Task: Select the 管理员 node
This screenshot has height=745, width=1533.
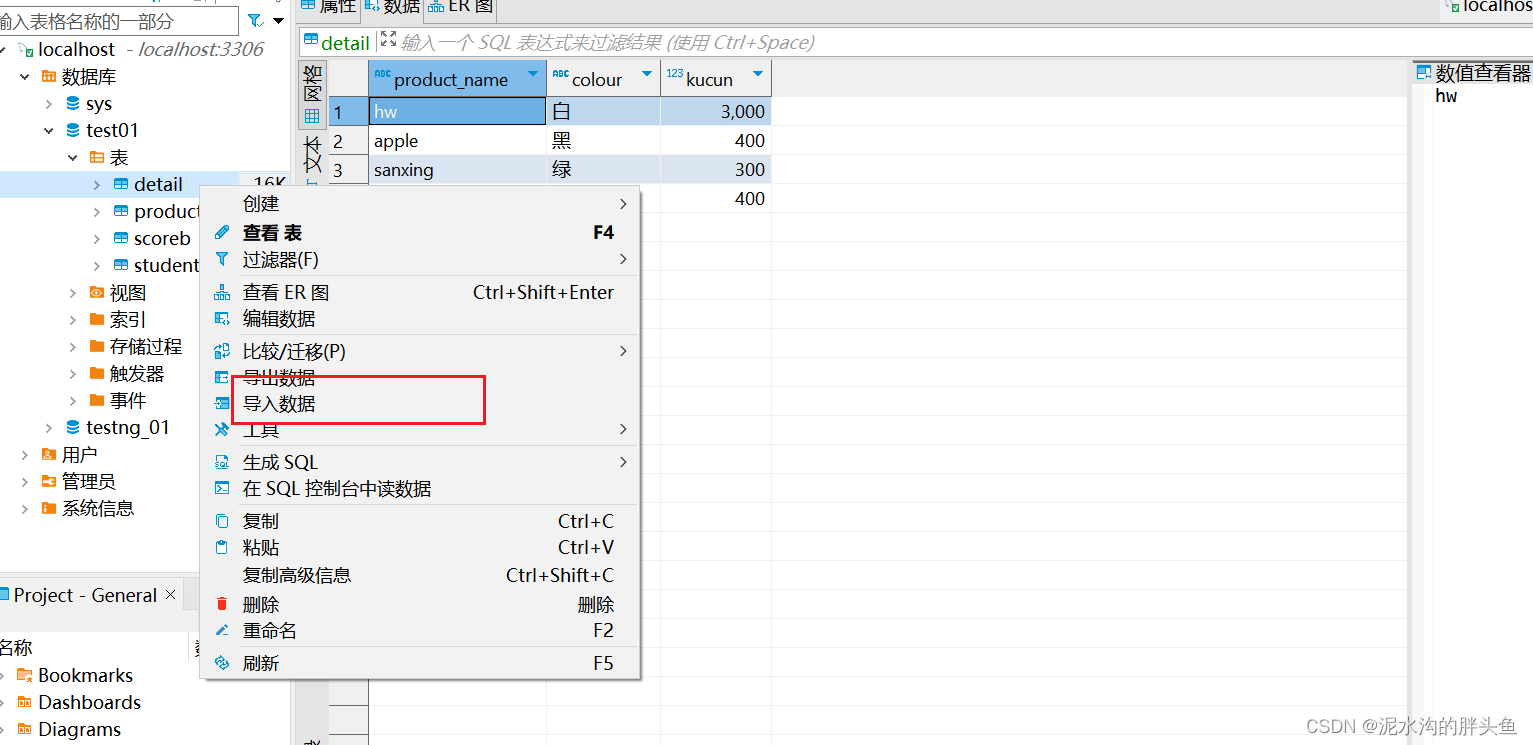Action: click(88, 482)
